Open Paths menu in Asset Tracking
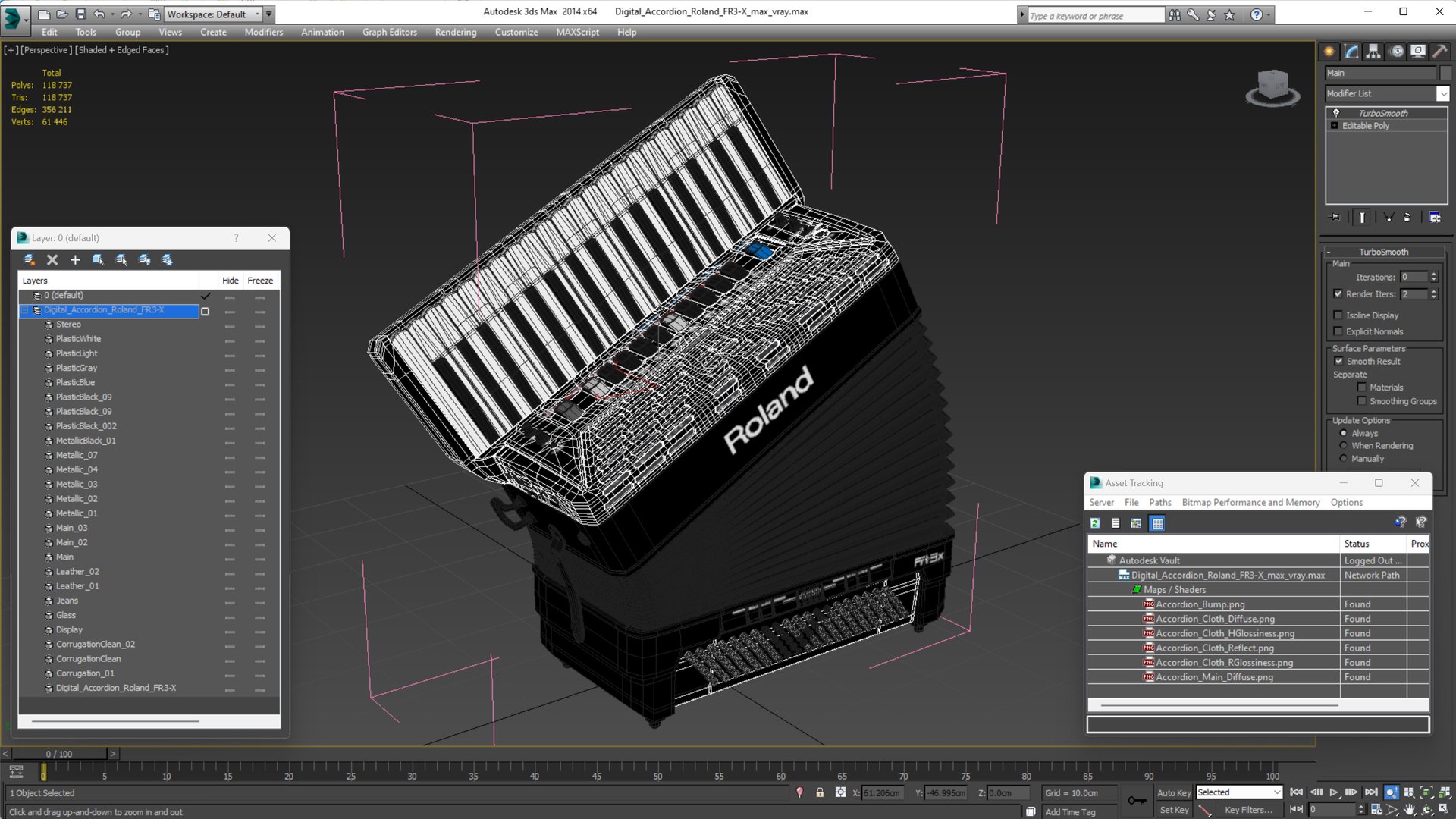Screen dimensions: 1456x819 point(1159,503)
